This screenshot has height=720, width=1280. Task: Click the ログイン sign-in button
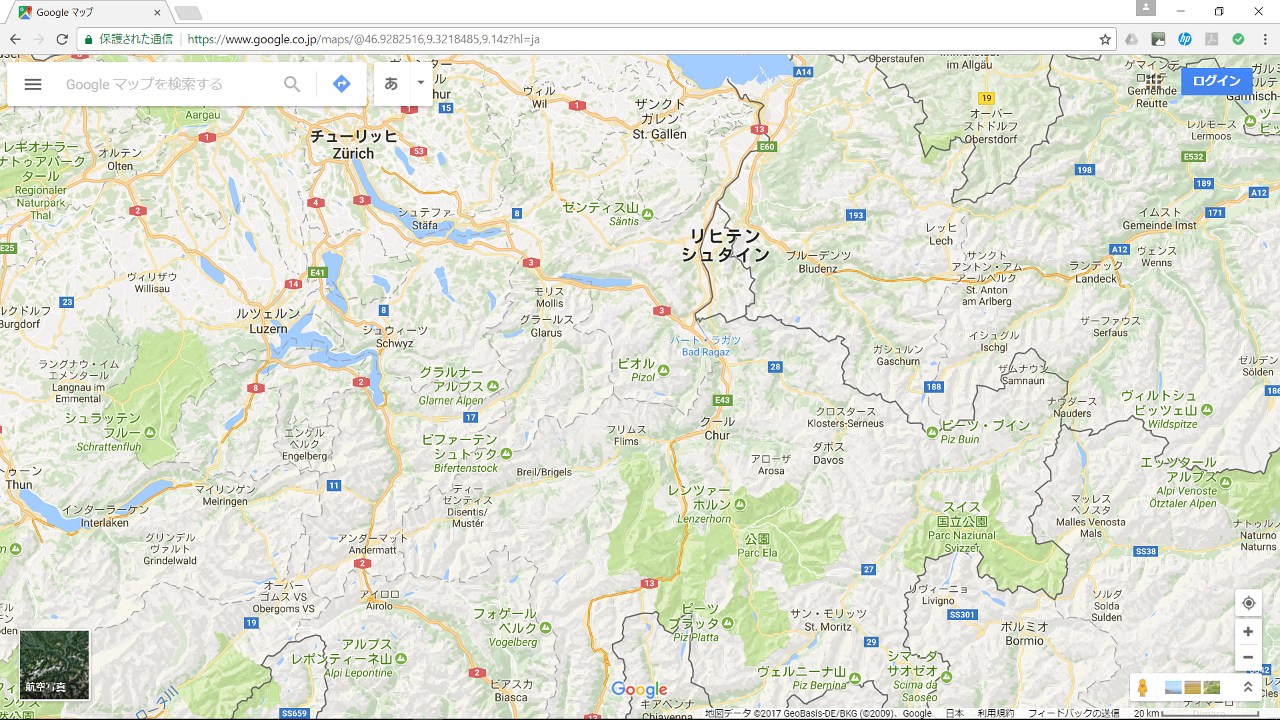click(1216, 81)
